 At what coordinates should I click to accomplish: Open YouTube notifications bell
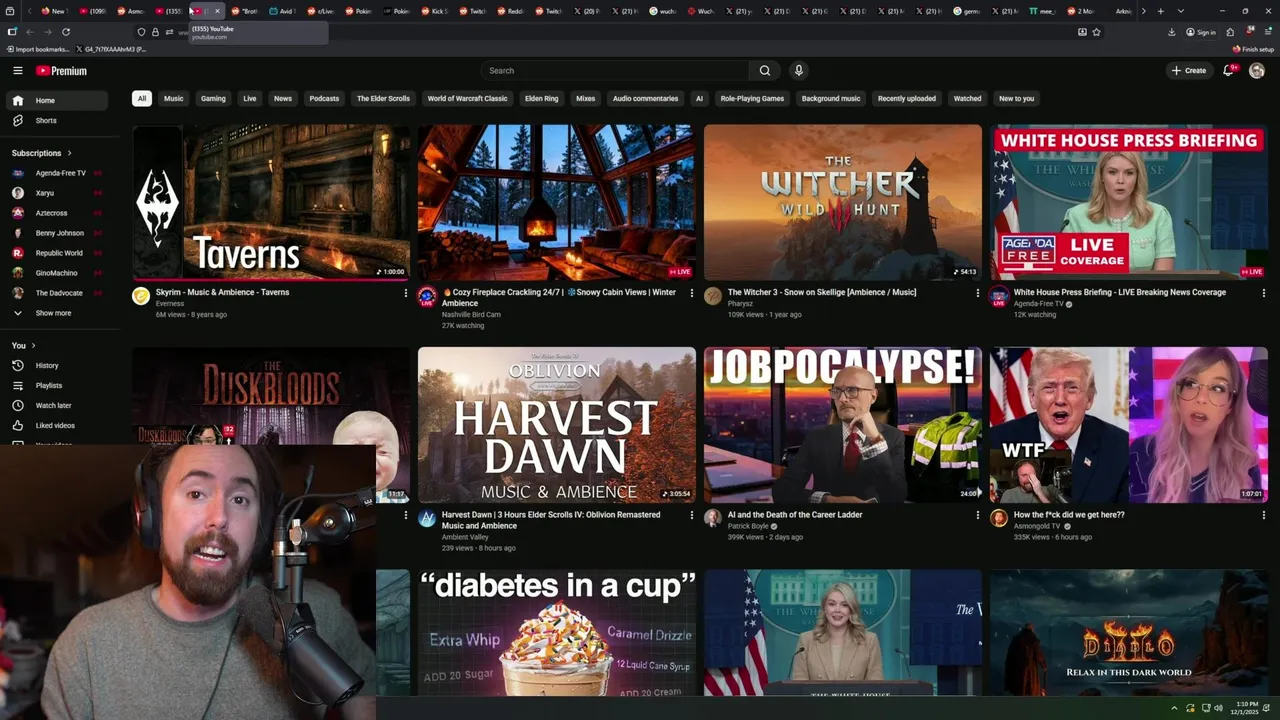[1229, 70]
